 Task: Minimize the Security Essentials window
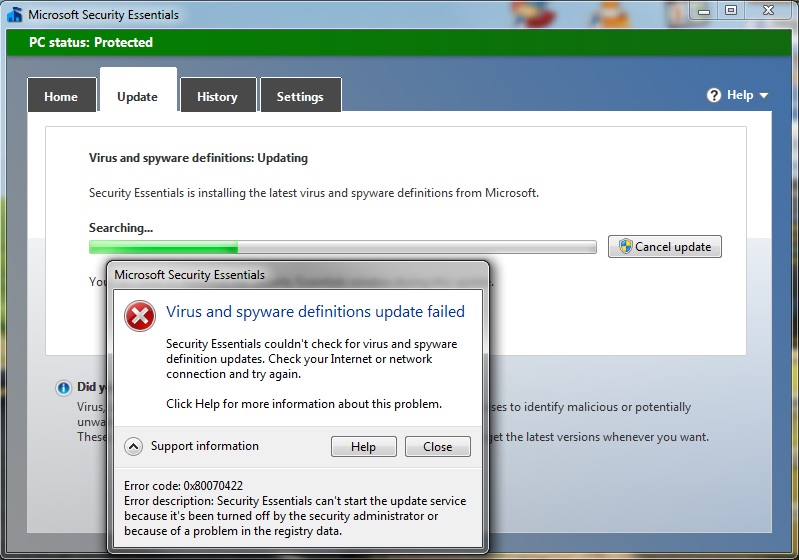[x=704, y=11]
